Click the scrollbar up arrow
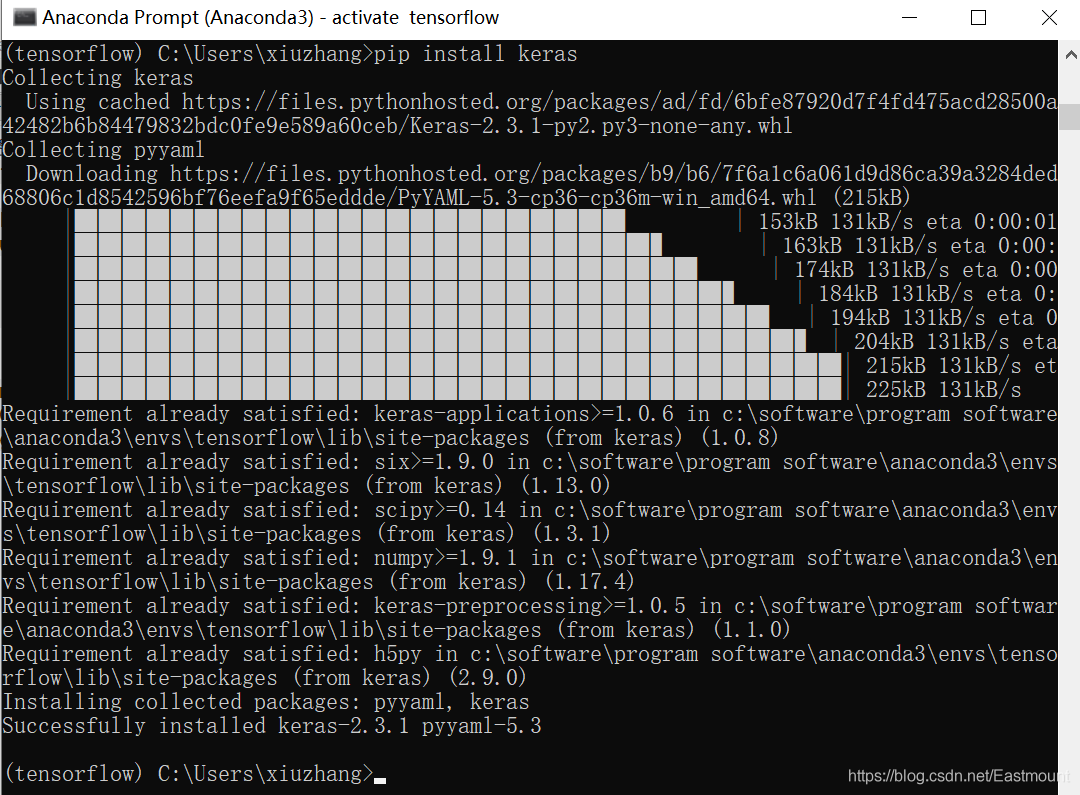Viewport: 1080px width, 795px height. pos(1071,54)
